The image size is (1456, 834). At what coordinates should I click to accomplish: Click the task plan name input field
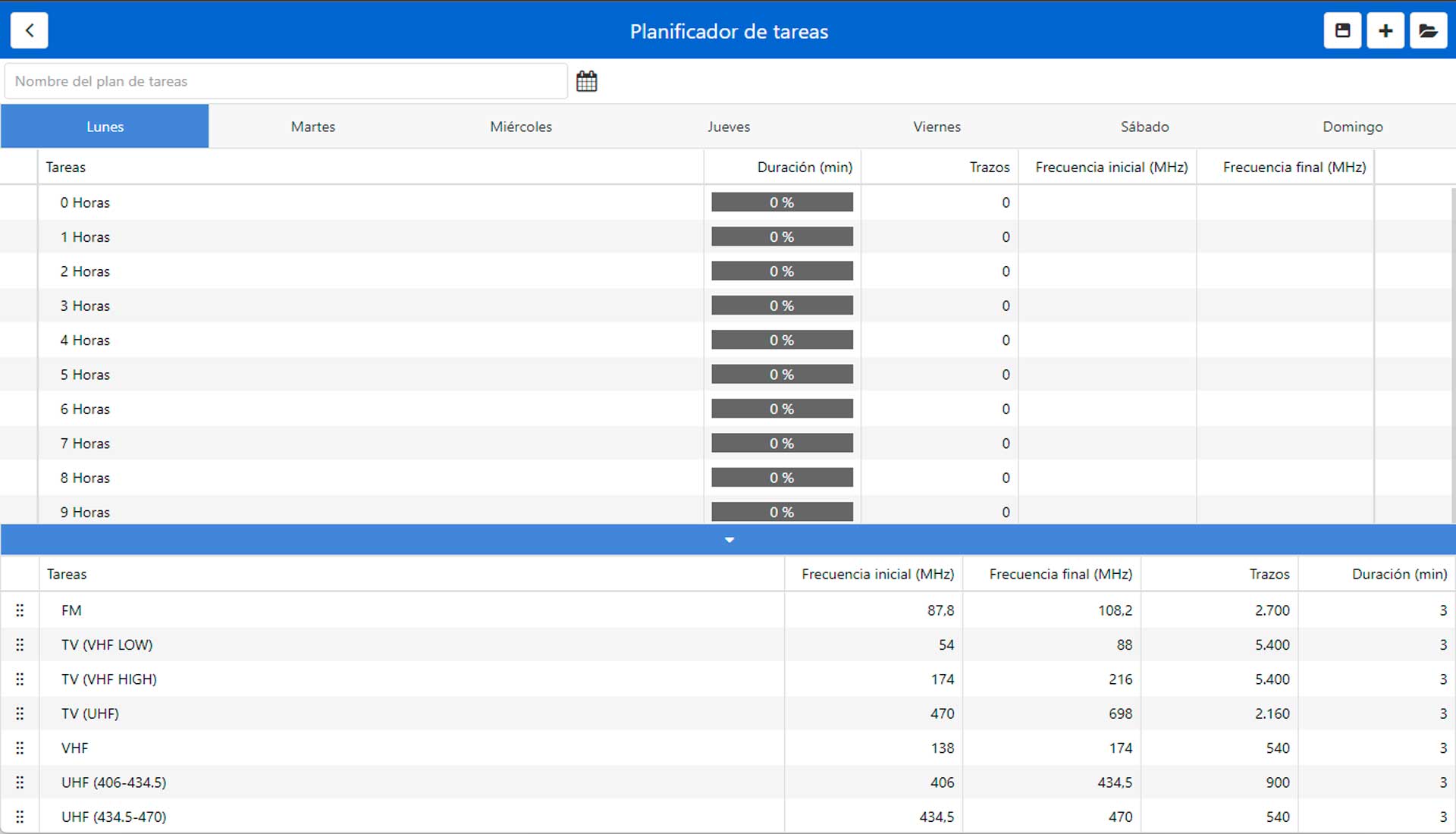point(286,81)
